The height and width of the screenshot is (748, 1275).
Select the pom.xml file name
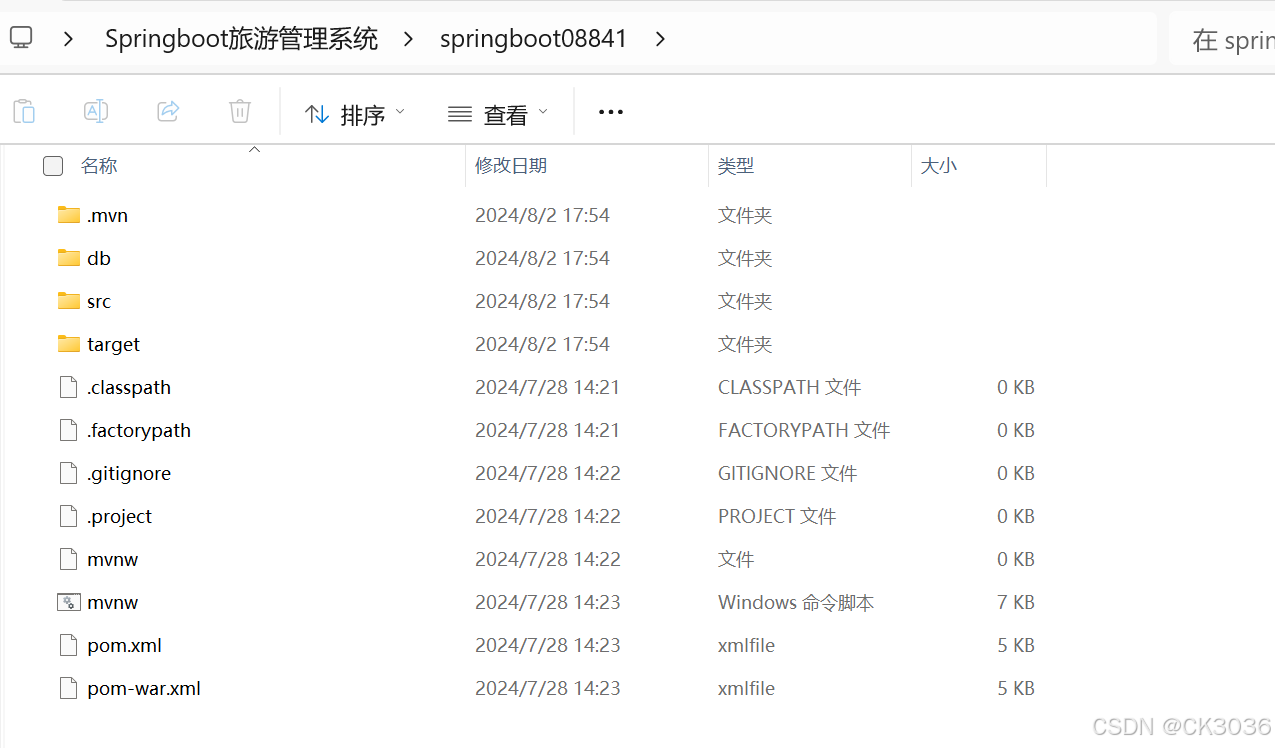pyautogui.click(x=124, y=646)
